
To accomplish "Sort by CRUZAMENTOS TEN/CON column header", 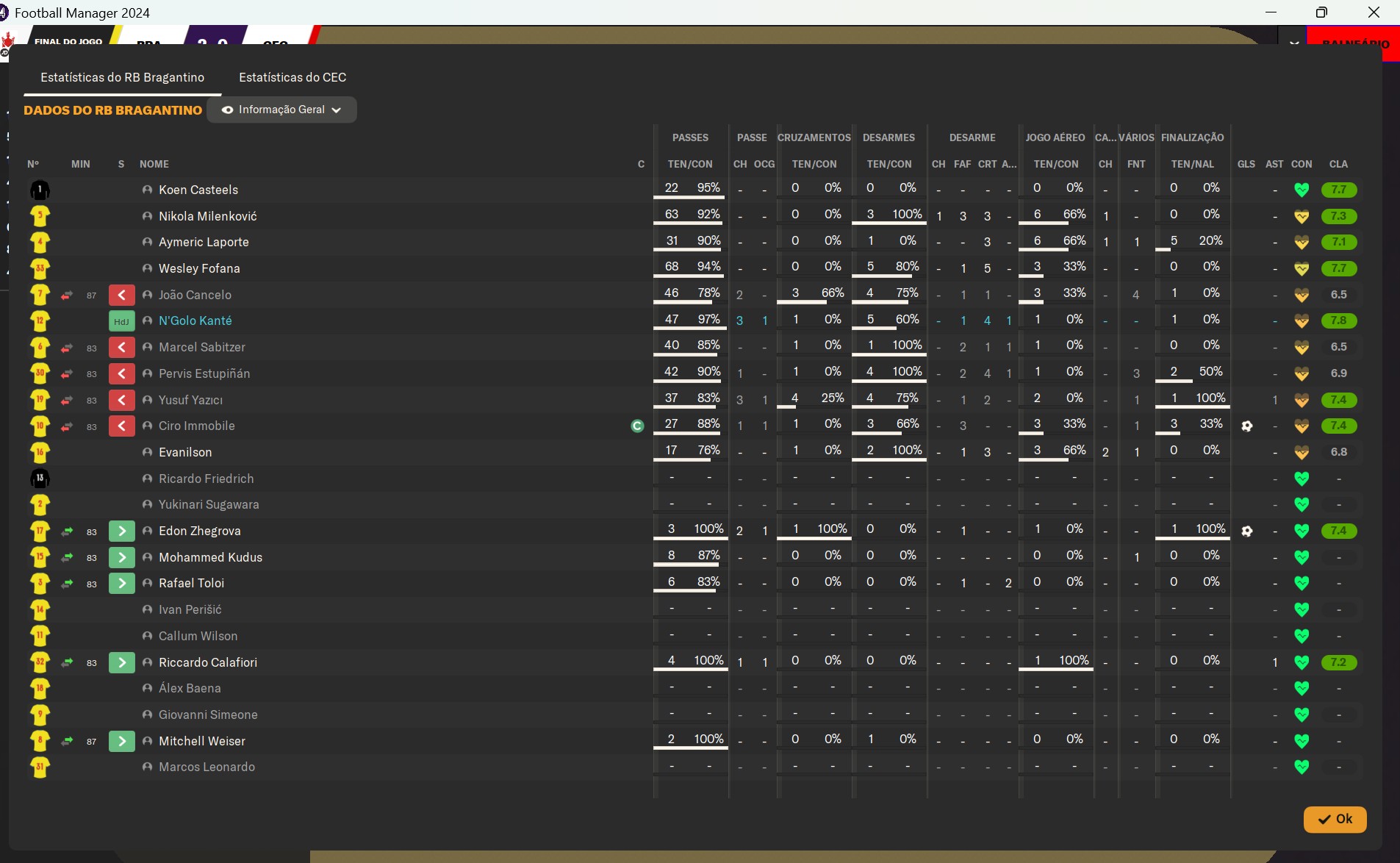I will pos(814,164).
